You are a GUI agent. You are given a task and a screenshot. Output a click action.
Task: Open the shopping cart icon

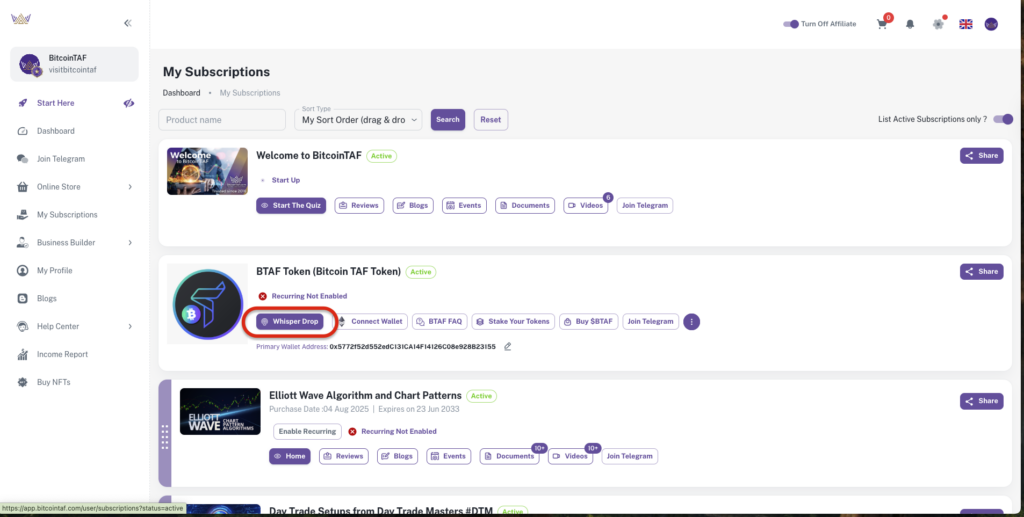pyautogui.click(x=882, y=24)
